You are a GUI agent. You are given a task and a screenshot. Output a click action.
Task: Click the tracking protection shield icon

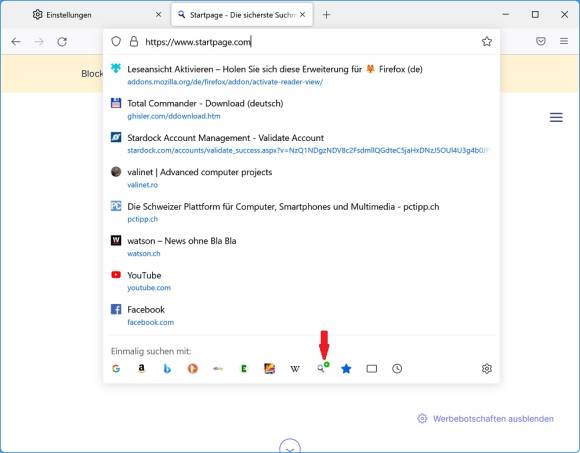click(x=116, y=41)
